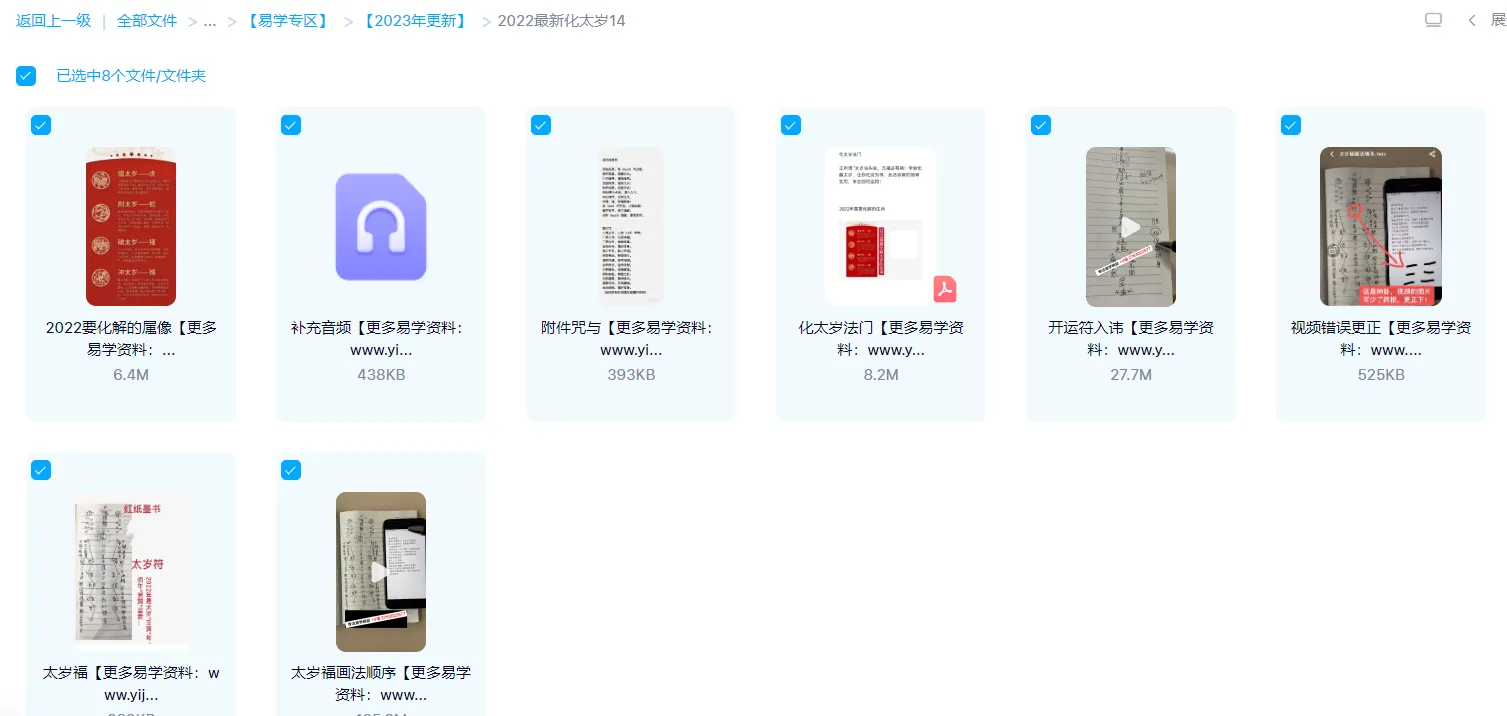Open the purple headphone audio file icon

pos(381,227)
